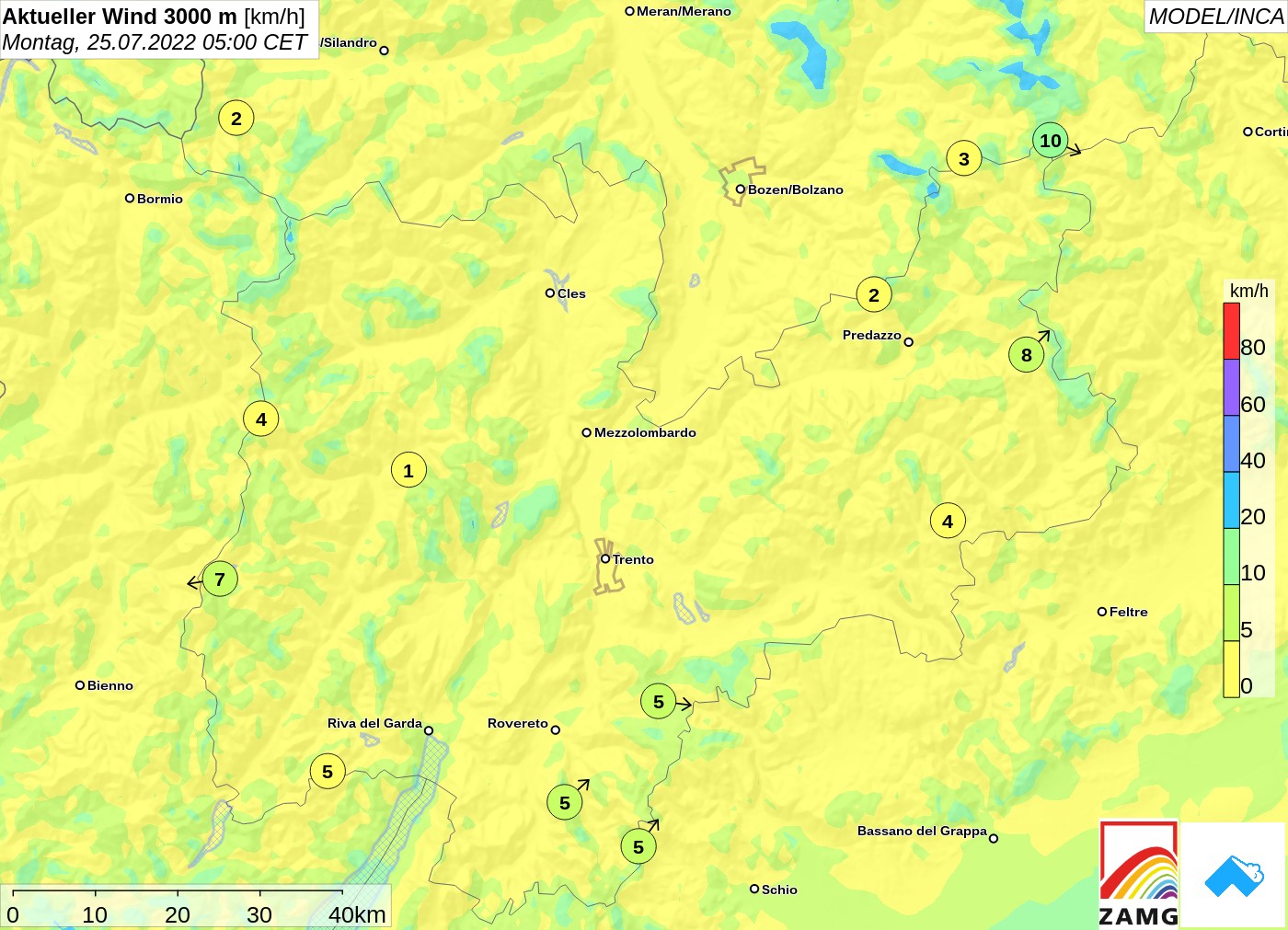Click the 2 wind marker above Predazzo
The width and height of the screenshot is (1288, 930).
(874, 294)
